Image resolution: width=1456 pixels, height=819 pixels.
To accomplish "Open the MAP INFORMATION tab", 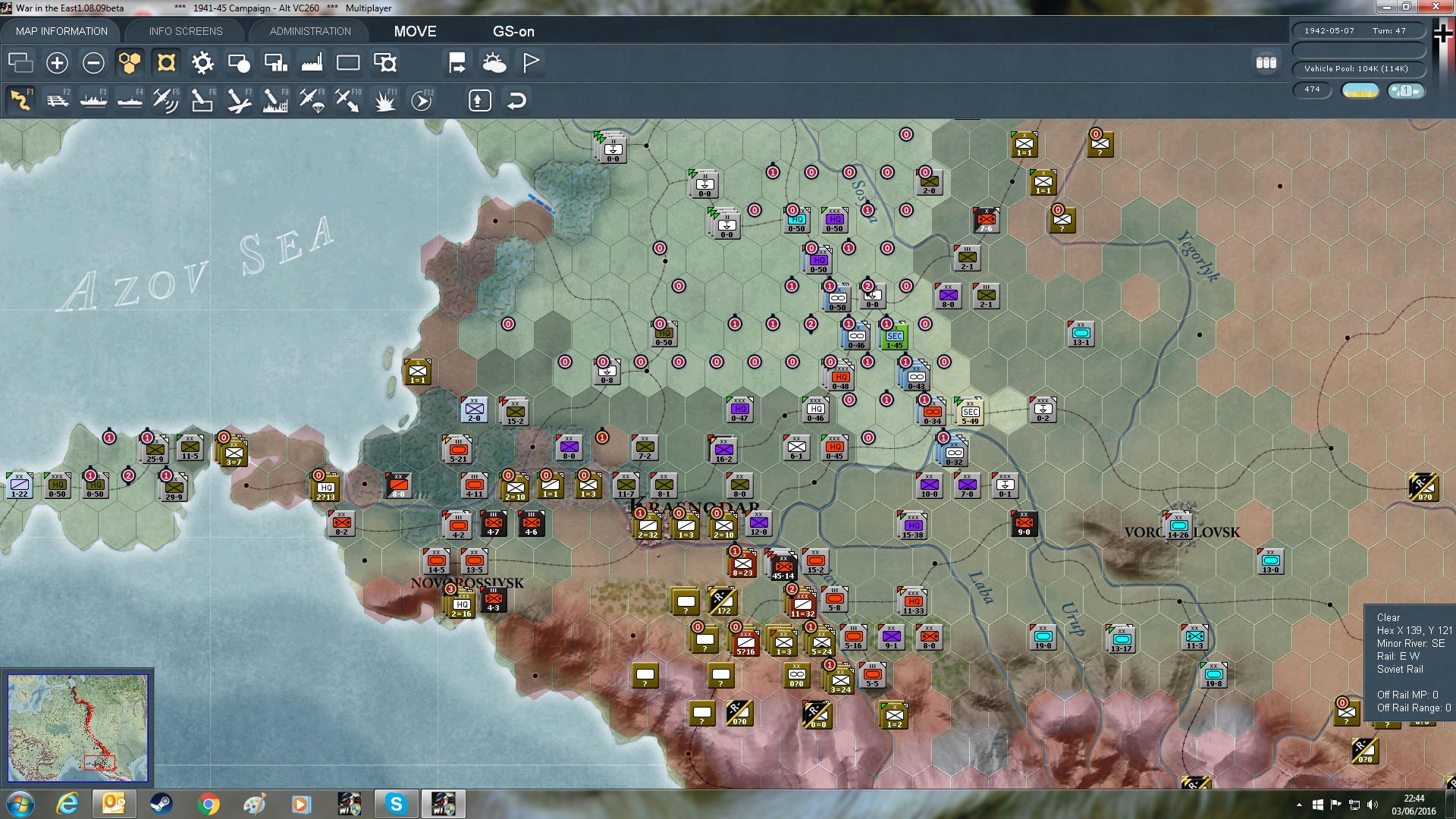I will coord(61,31).
